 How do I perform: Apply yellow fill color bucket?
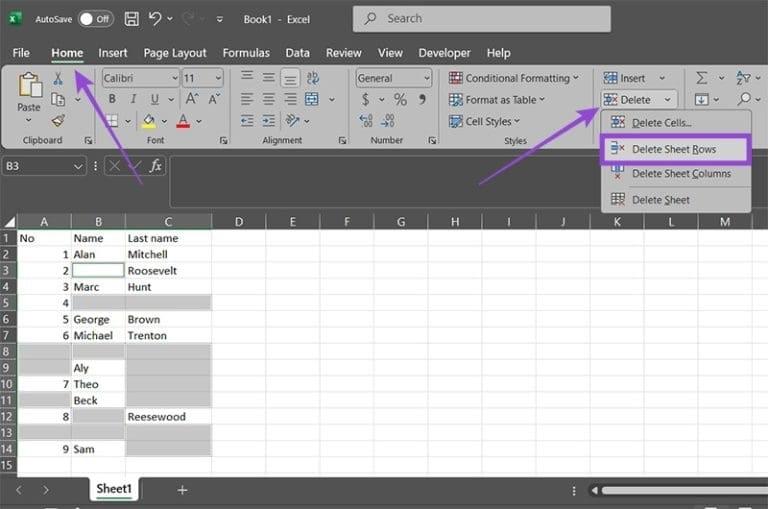tap(149, 121)
